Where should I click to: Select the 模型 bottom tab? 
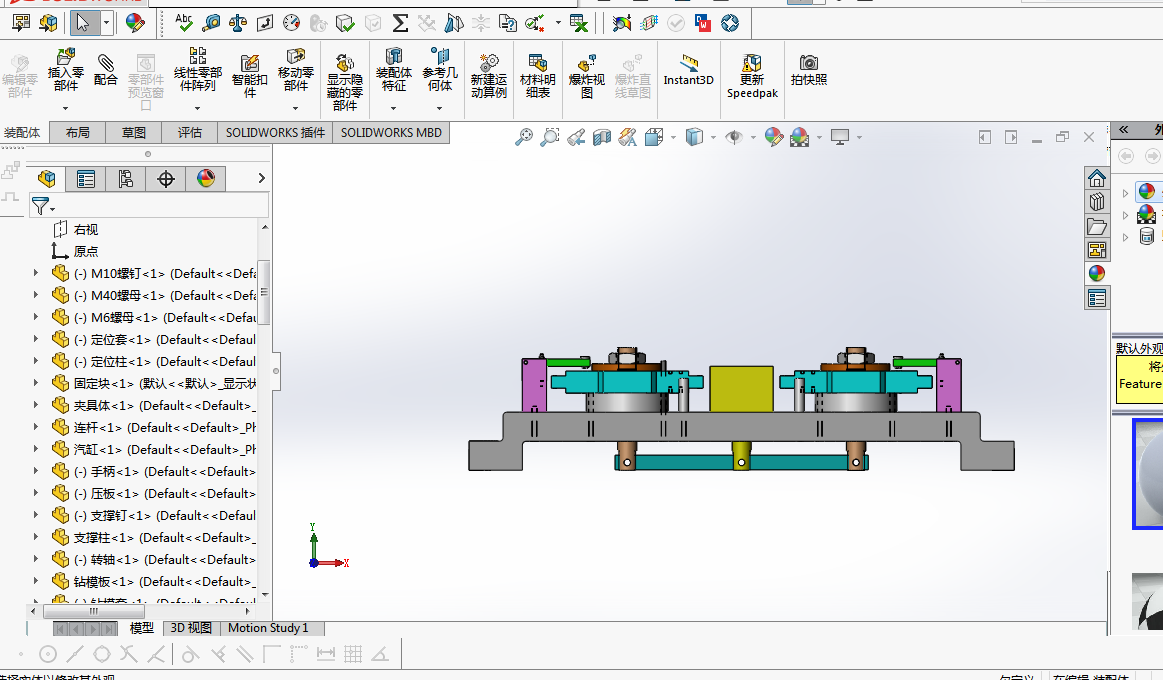[141, 628]
